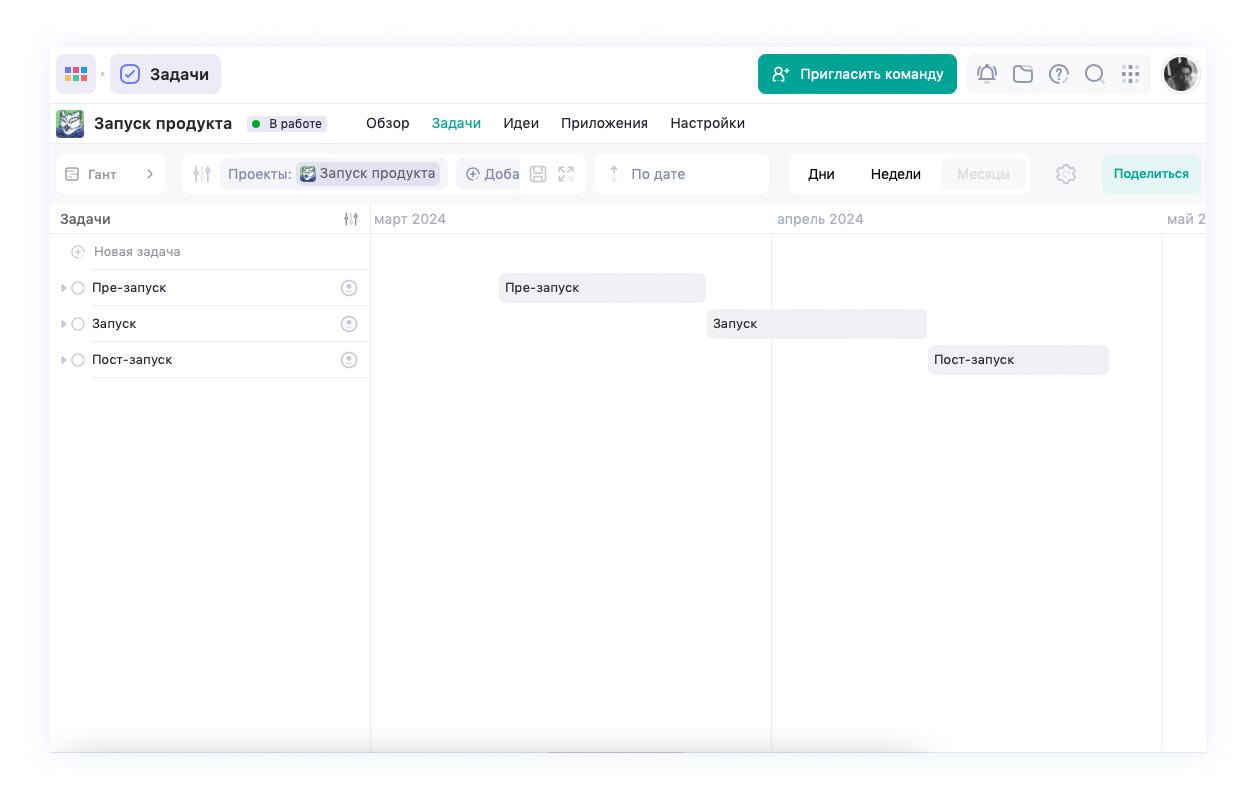Switch to the Обзор tab
1256x800 pixels.
tap(387, 123)
